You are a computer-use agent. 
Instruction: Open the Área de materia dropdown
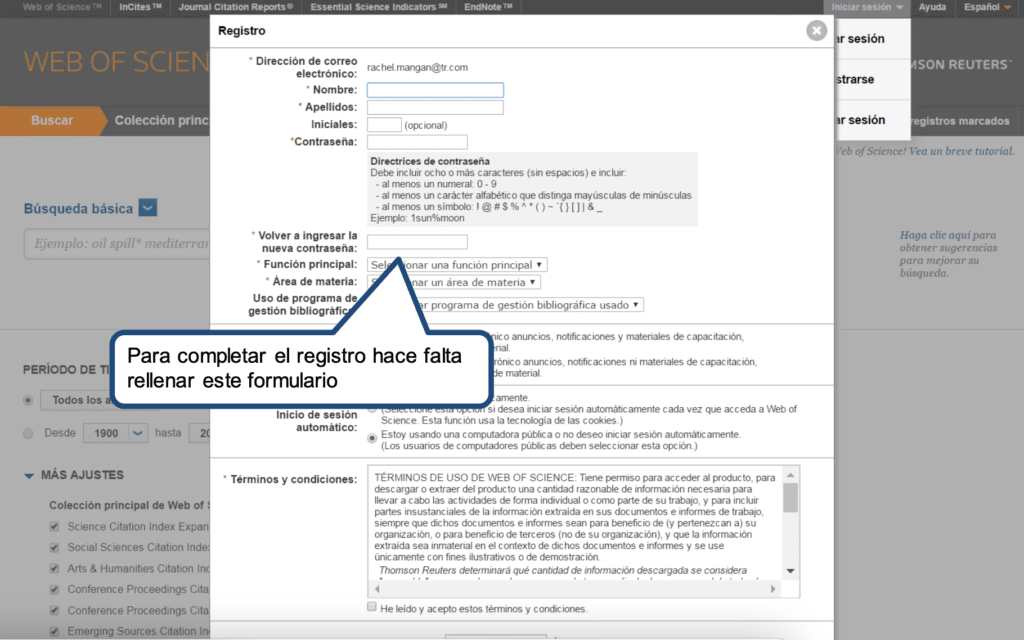click(x=454, y=282)
